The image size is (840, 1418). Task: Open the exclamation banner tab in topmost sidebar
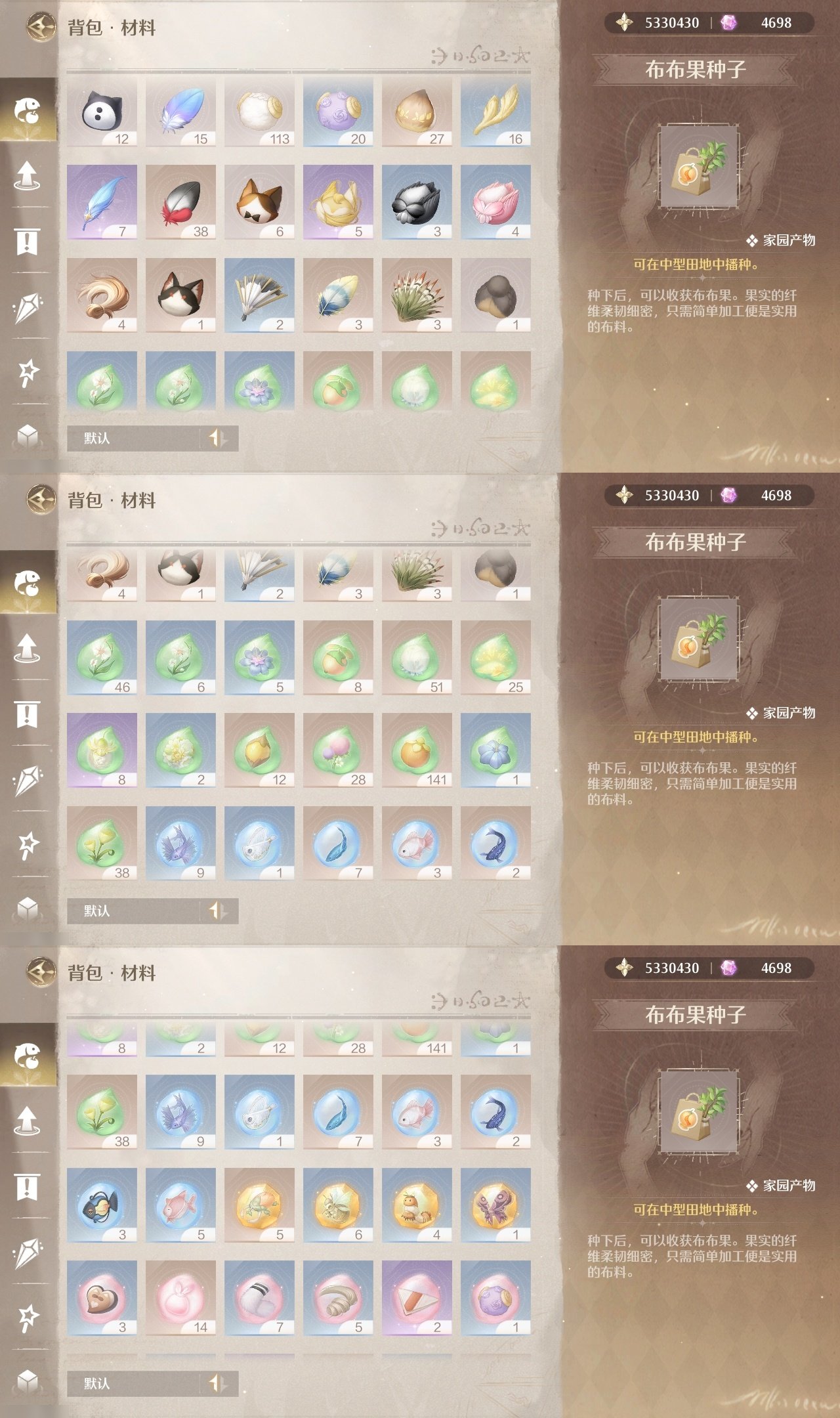[x=27, y=242]
